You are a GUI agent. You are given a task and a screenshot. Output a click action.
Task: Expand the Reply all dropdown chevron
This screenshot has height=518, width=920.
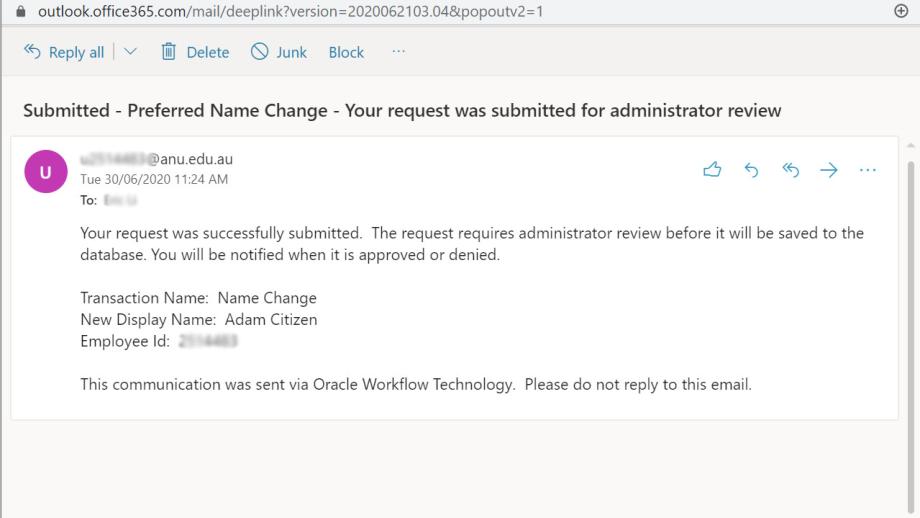(x=130, y=52)
